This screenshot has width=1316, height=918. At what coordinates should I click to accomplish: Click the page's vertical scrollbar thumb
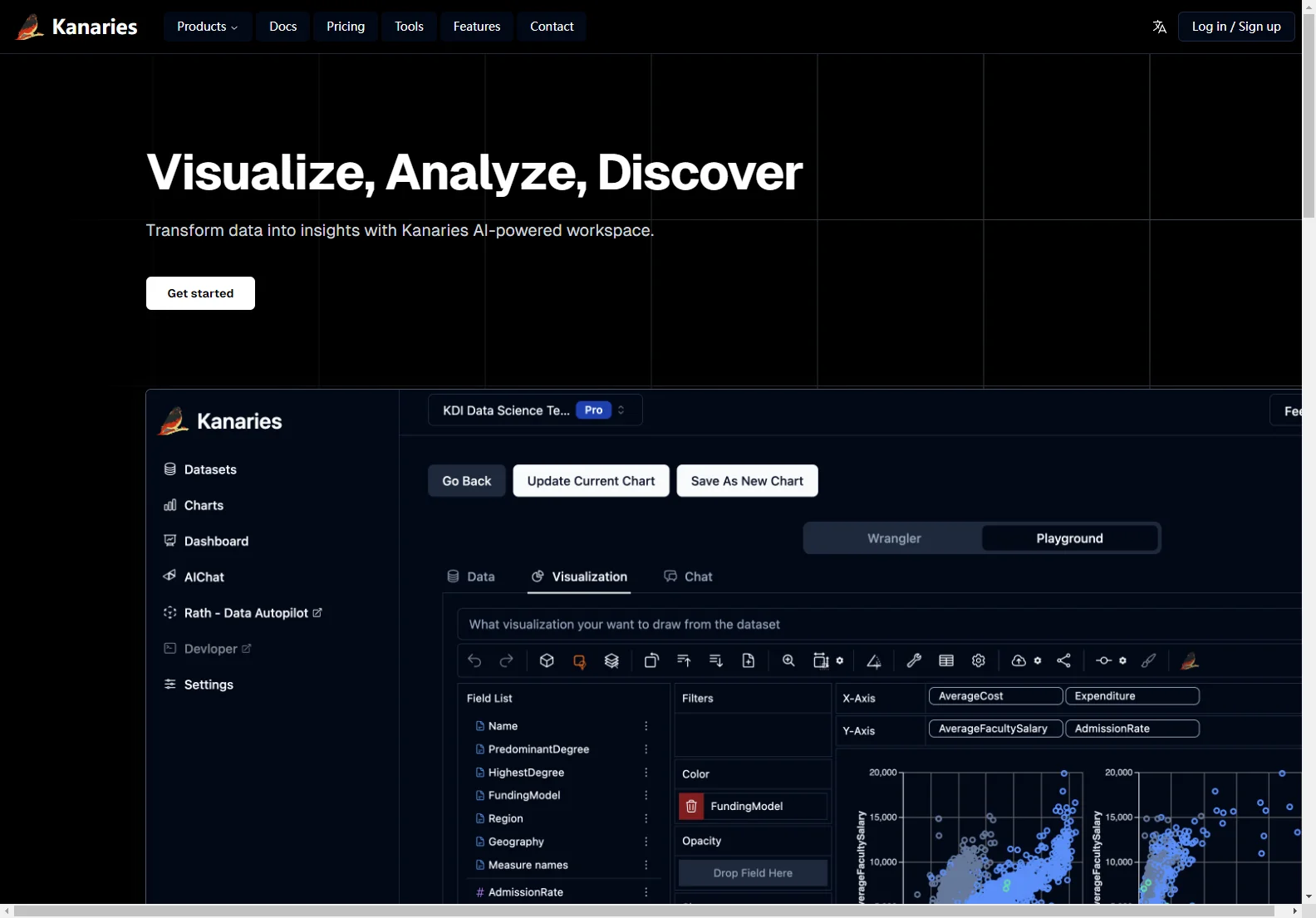coord(1309,115)
